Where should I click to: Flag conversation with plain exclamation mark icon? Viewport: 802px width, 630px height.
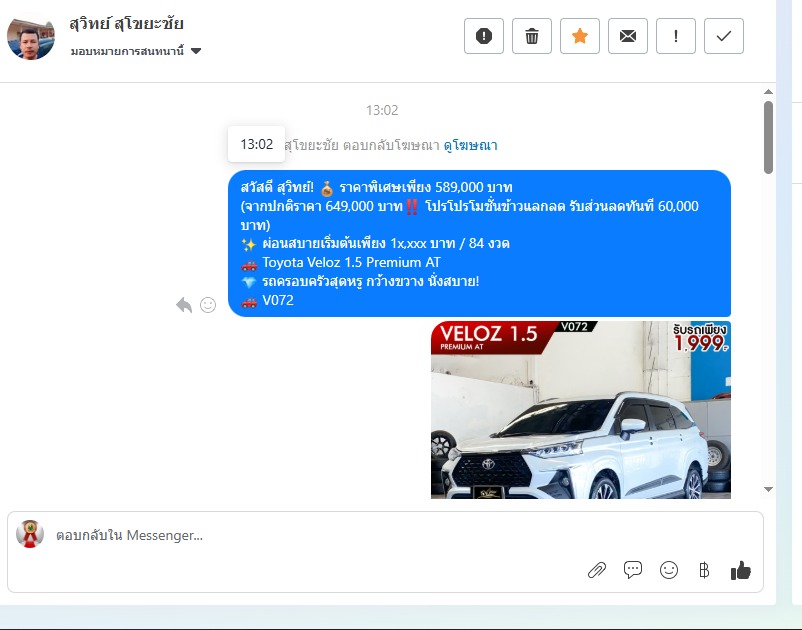tap(676, 36)
